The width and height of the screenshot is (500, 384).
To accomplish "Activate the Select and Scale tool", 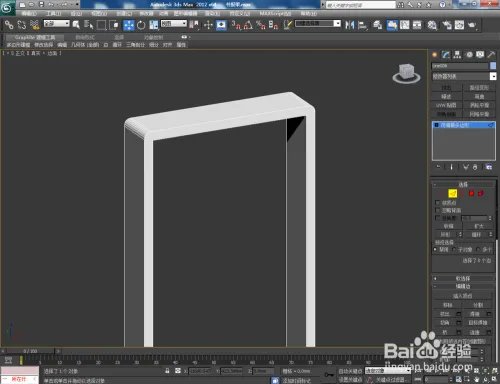I will [x=154, y=25].
